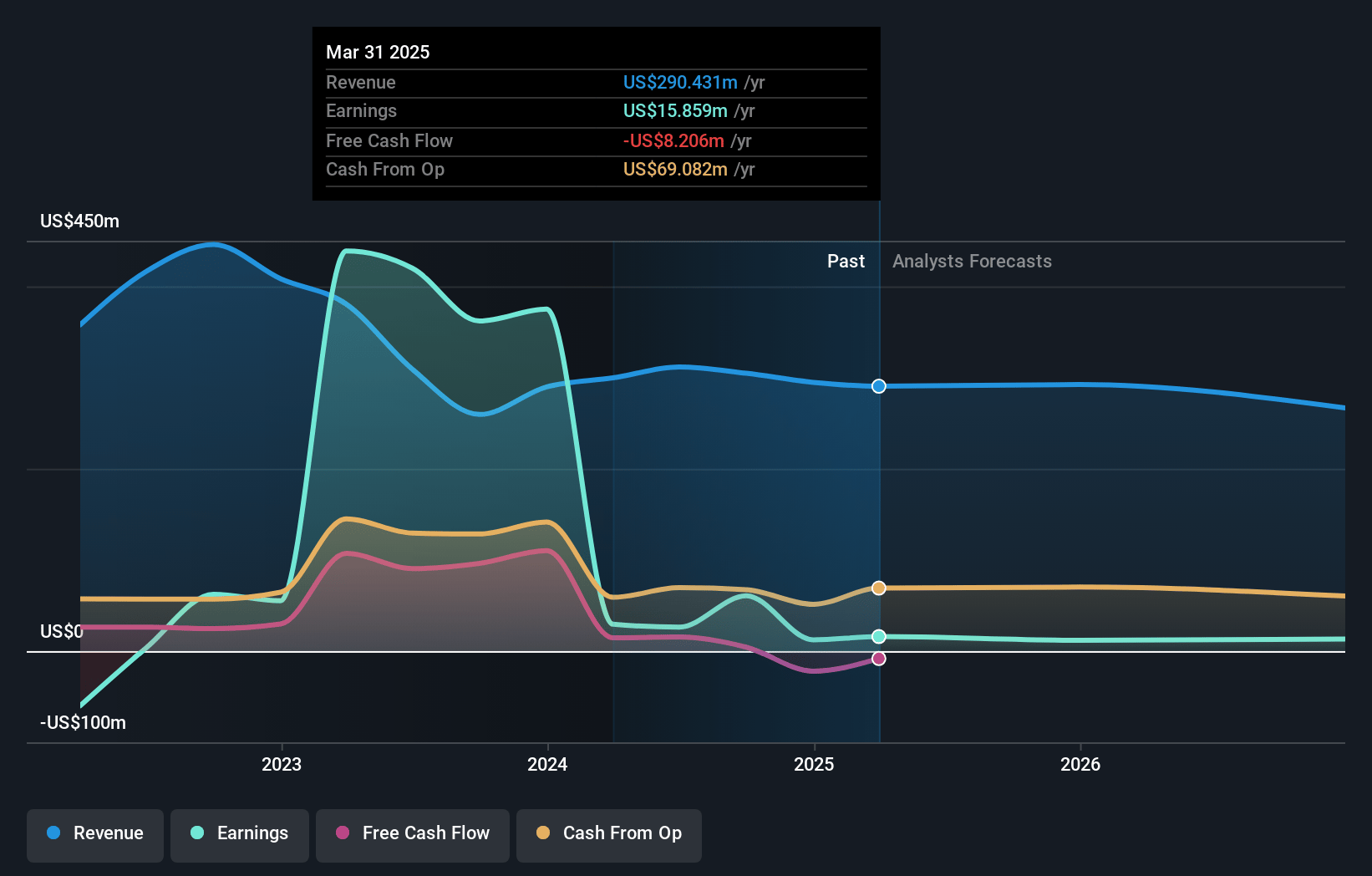Click the Analysts Forecasts label
This screenshot has width=1372, height=876.
click(x=972, y=262)
